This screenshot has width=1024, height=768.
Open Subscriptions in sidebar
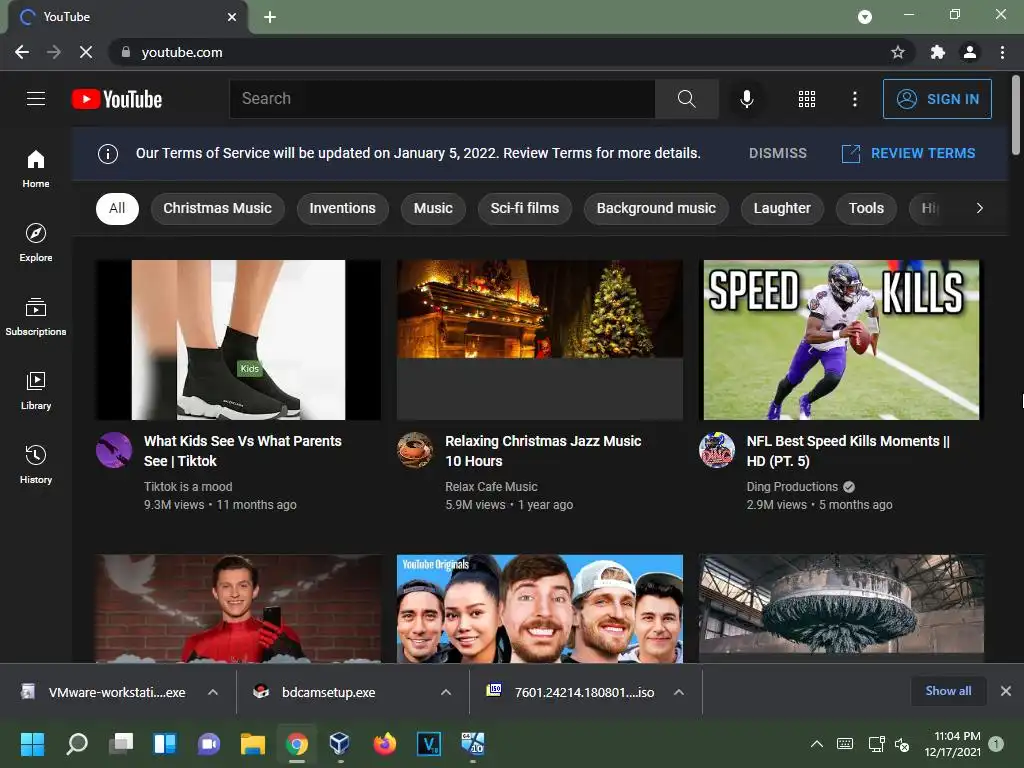point(36,317)
